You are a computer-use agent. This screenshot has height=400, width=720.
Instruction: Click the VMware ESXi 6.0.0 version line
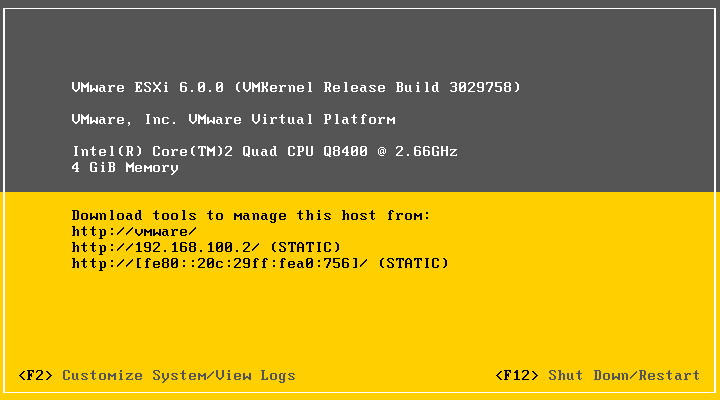coord(296,87)
